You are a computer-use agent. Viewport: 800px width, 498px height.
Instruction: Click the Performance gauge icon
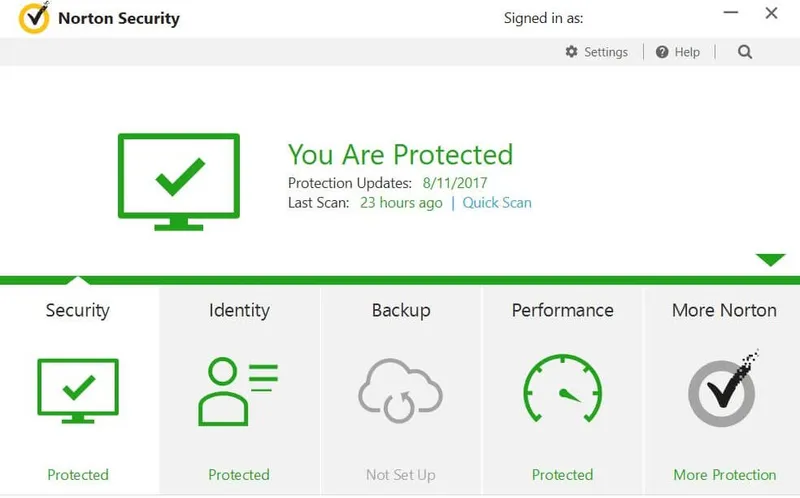(x=563, y=389)
